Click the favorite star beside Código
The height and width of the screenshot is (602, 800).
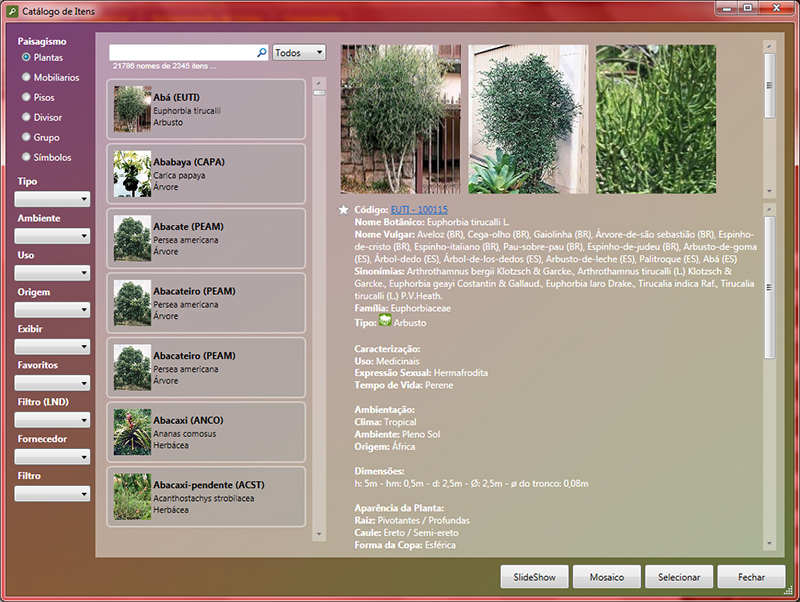click(x=344, y=210)
